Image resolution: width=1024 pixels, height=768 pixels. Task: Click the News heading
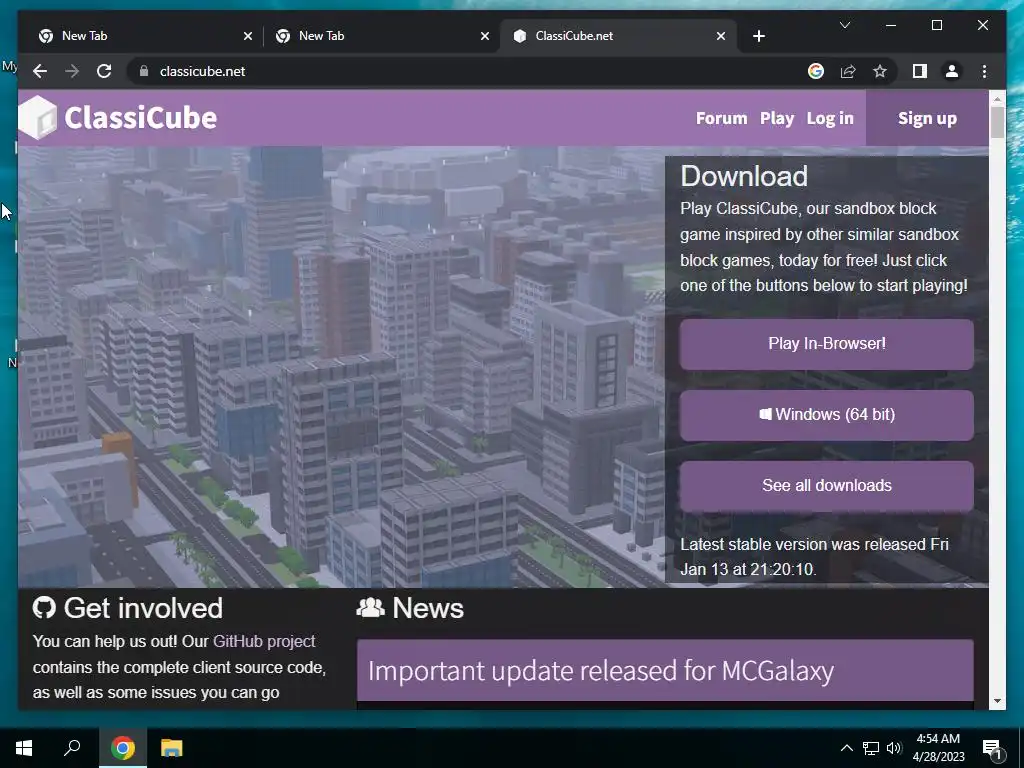click(428, 608)
